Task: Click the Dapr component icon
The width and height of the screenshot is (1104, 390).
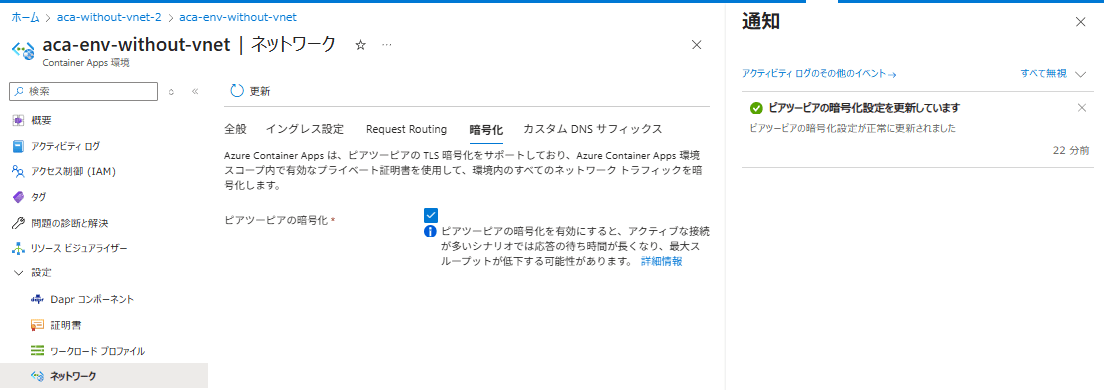Action: point(37,299)
